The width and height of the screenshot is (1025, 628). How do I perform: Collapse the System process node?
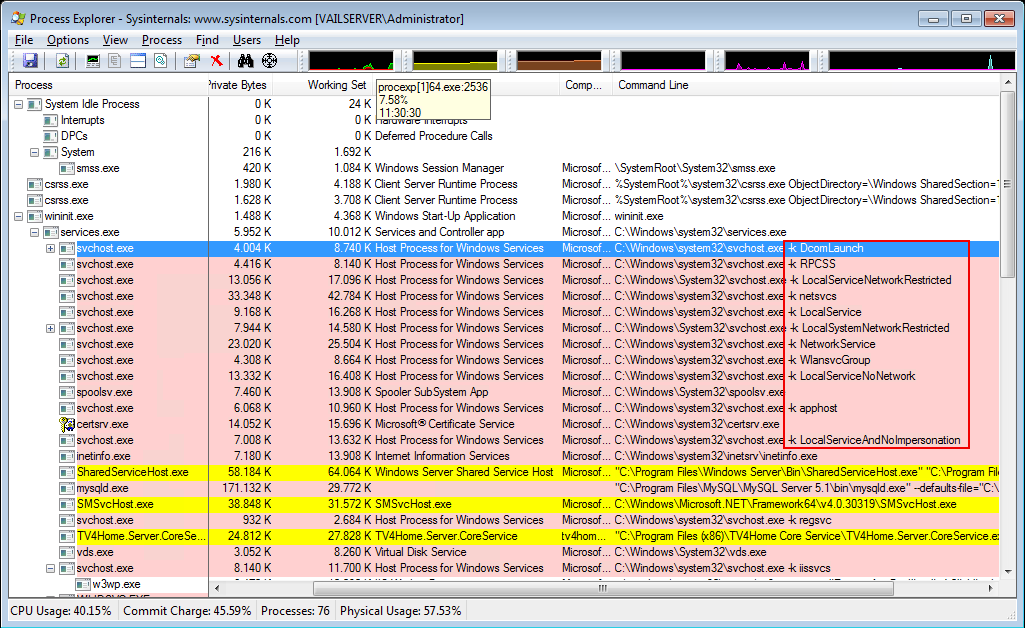tap(35, 152)
